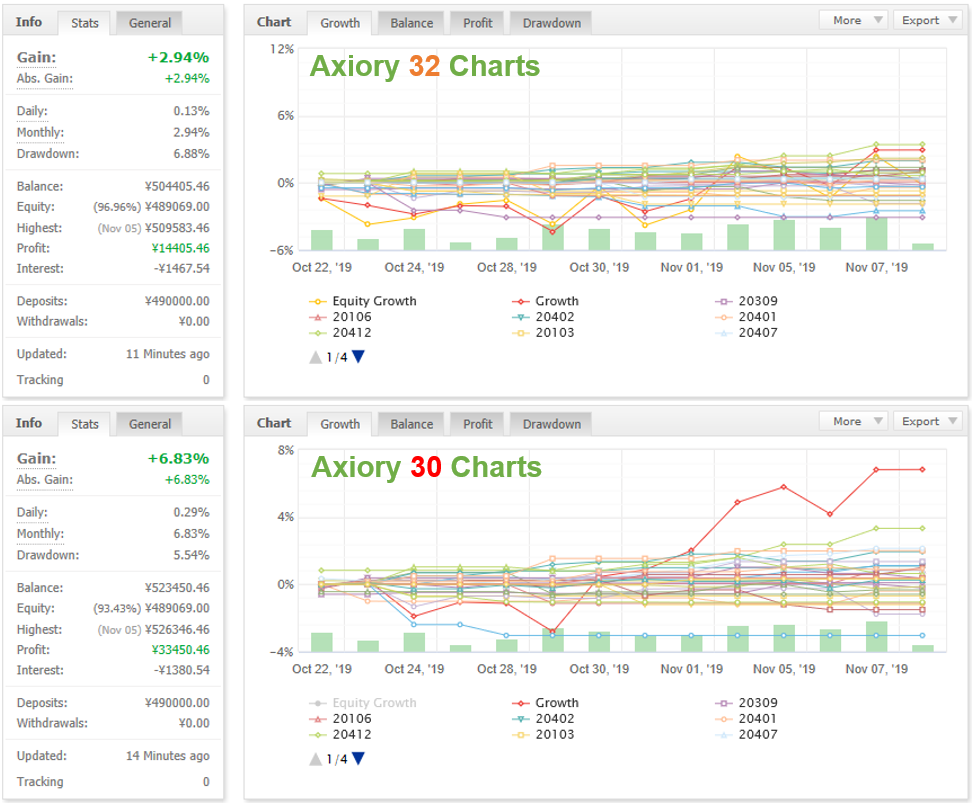Switch to Profit tab in Axiory 30 chart
This screenshot has width=972, height=803.
[477, 424]
